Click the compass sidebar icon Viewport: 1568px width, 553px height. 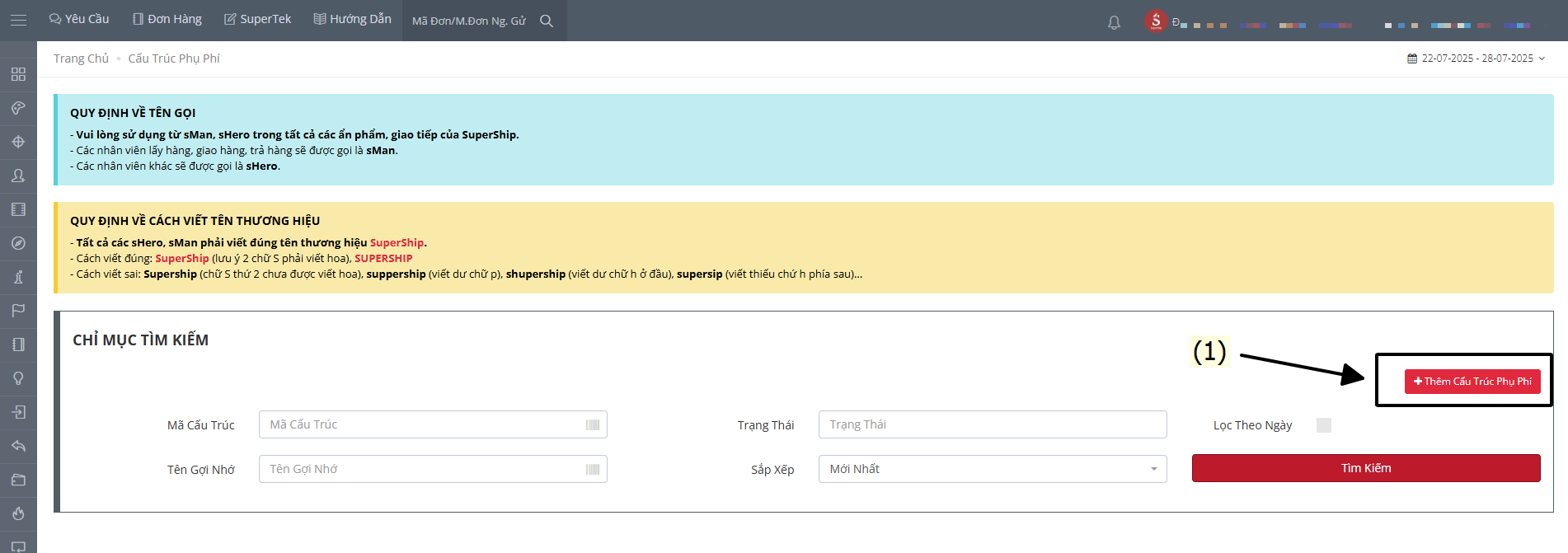coord(18,243)
